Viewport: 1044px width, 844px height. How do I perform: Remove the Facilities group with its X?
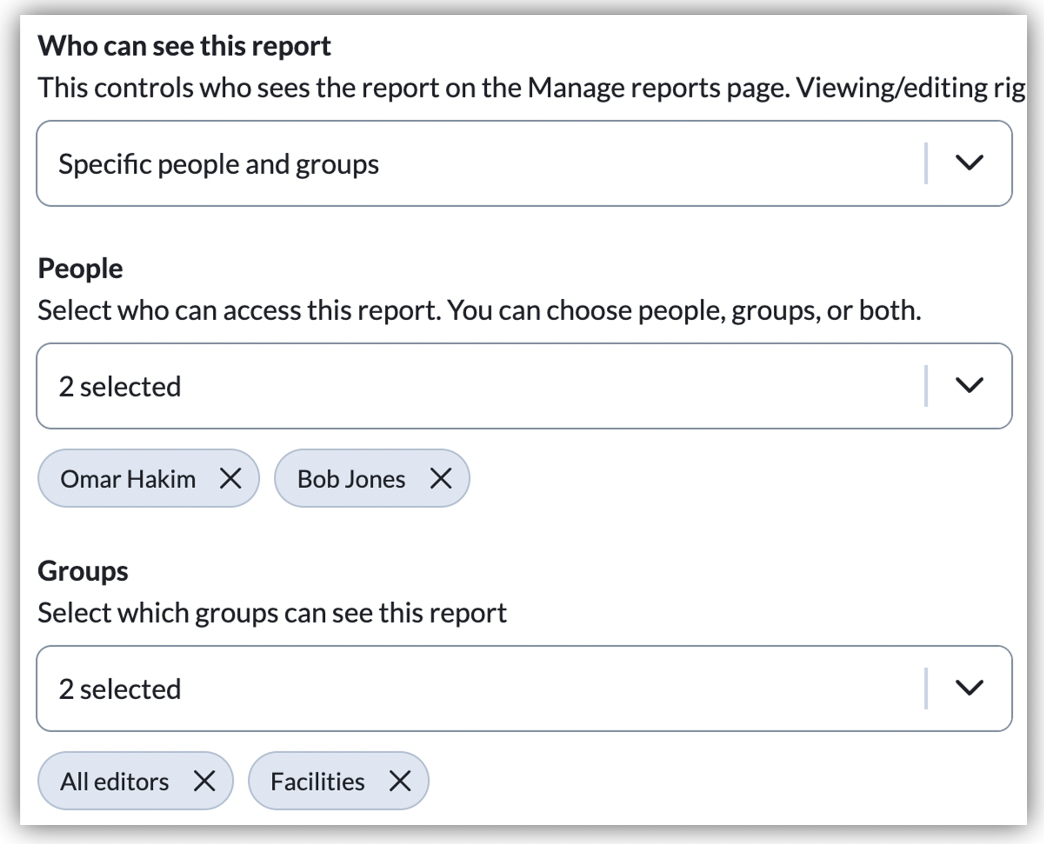click(399, 781)
